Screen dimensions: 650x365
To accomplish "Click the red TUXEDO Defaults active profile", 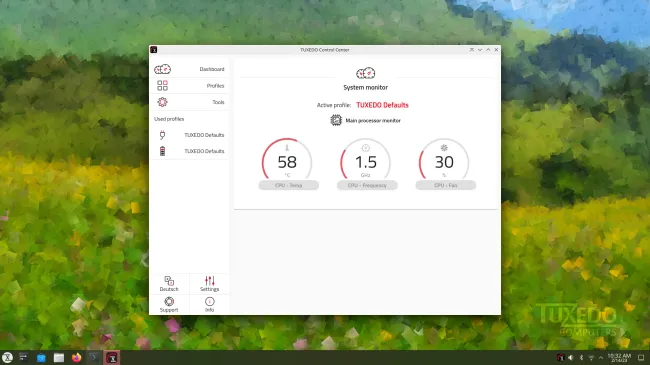I will [x=382, y=105].
